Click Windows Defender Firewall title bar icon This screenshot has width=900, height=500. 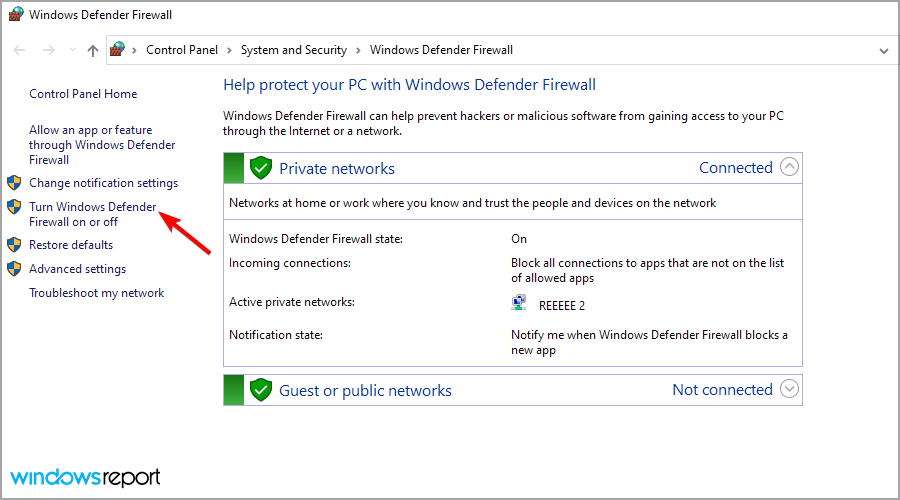16,14
